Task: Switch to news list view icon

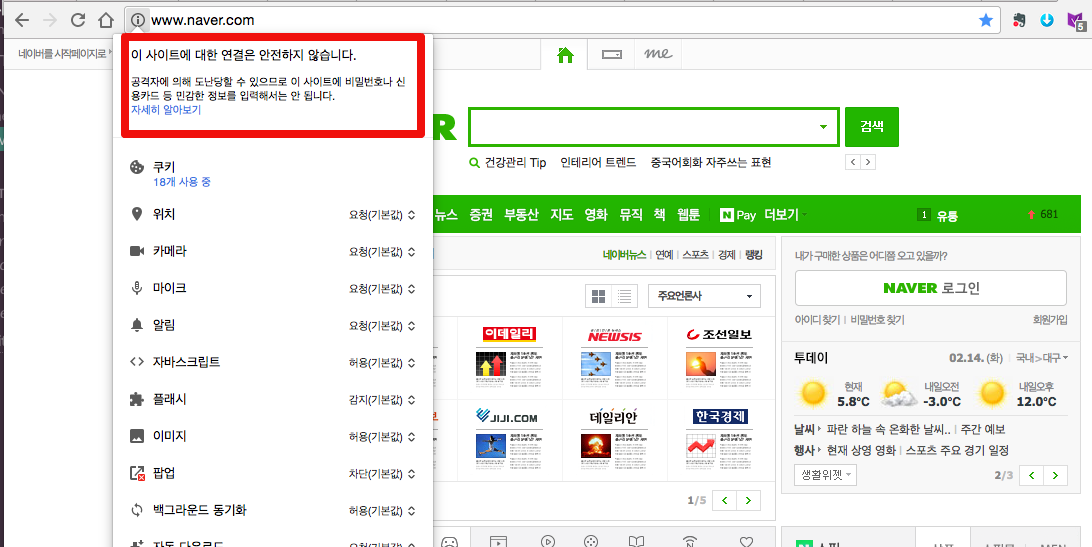Action: (x=625, y=297)
